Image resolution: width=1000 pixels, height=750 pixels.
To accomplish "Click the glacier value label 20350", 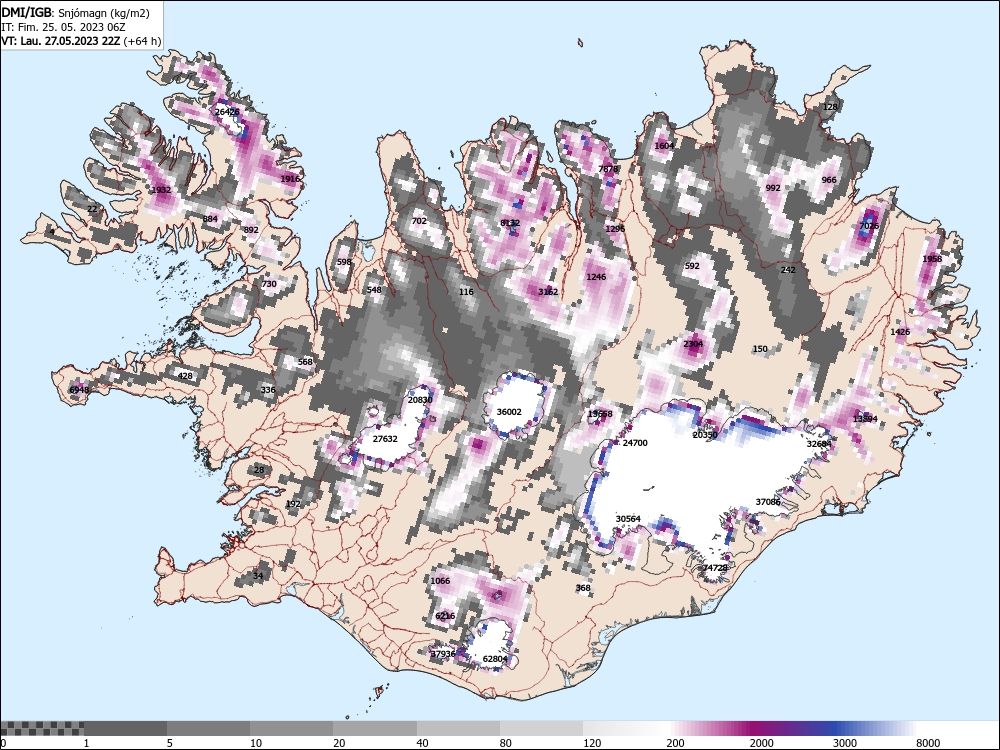I will (x=705, y=436).
